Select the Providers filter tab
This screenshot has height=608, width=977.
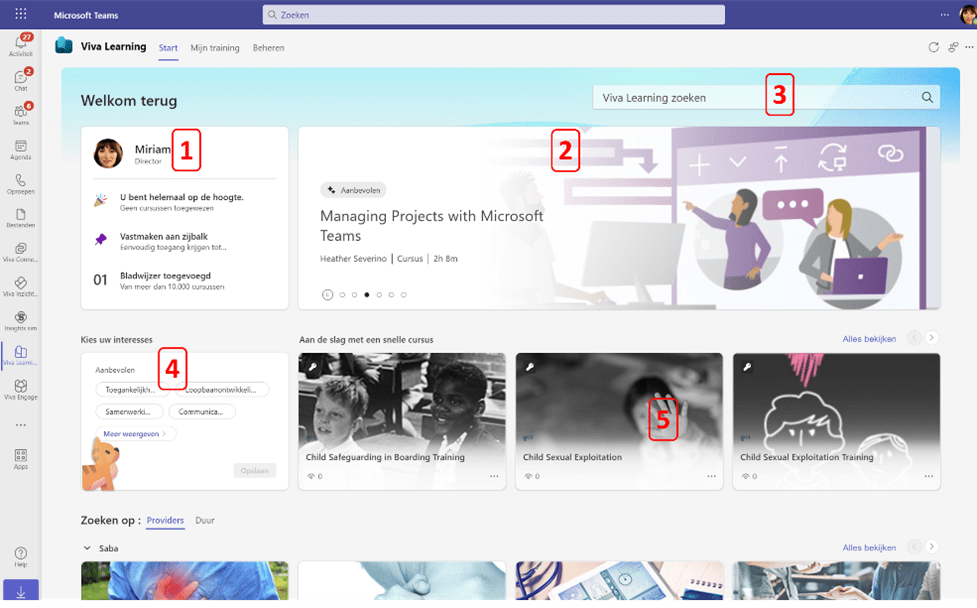tap(165, 520)
